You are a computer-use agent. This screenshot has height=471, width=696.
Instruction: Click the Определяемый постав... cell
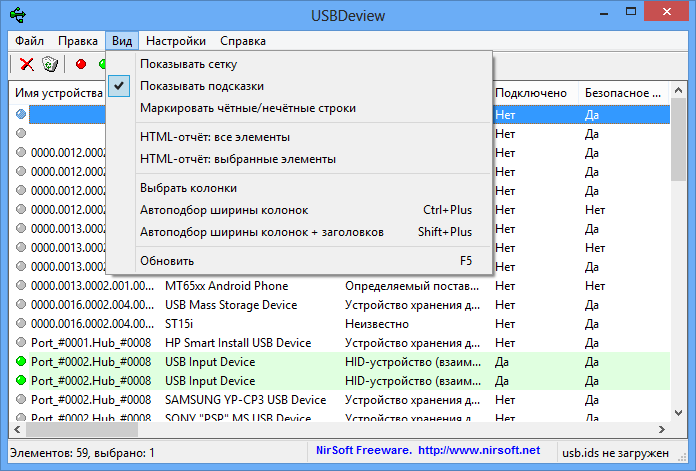pyautogui.click(x=412, y=285)
